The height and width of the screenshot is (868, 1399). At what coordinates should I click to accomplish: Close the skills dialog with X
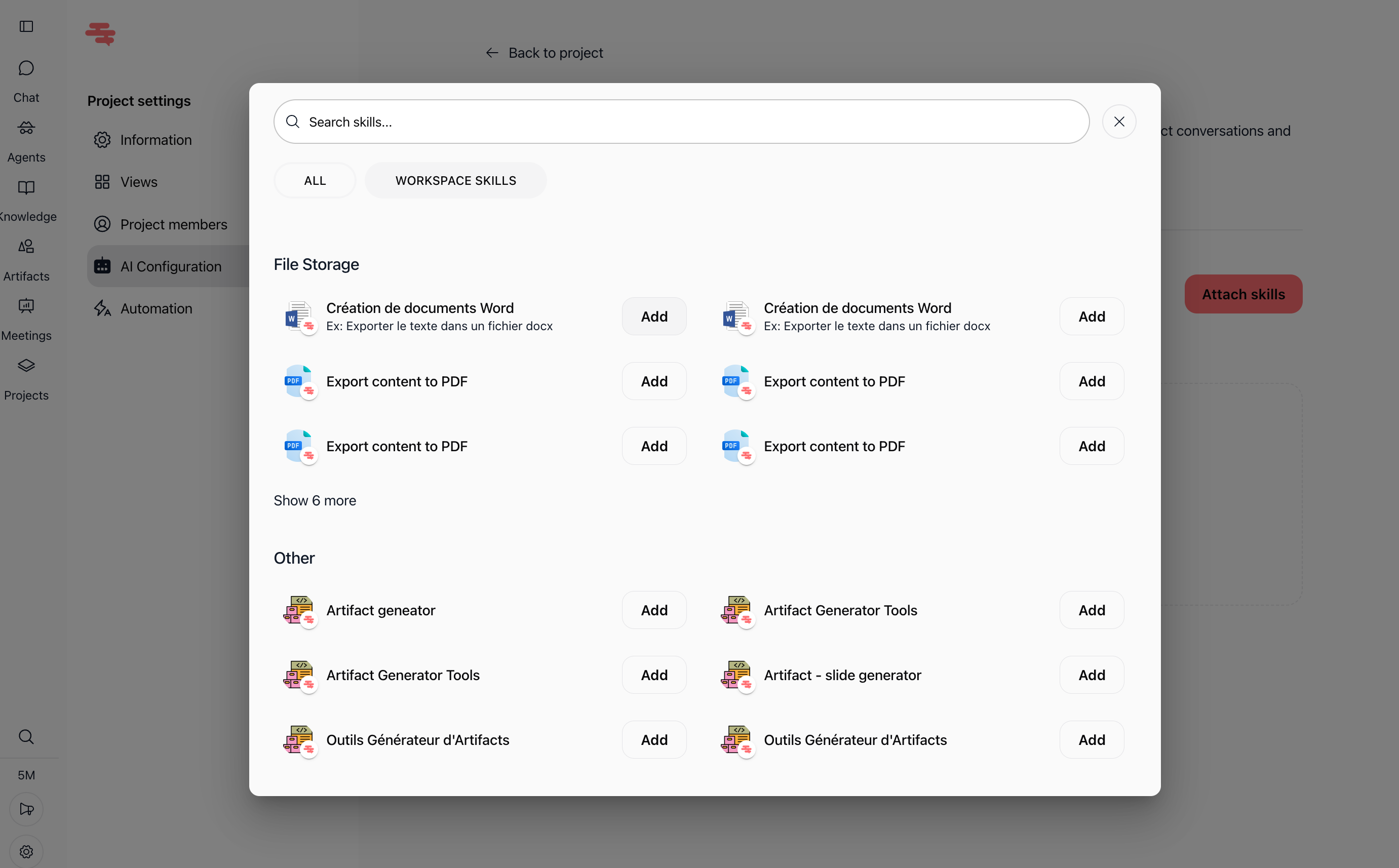coord(1119,122)
